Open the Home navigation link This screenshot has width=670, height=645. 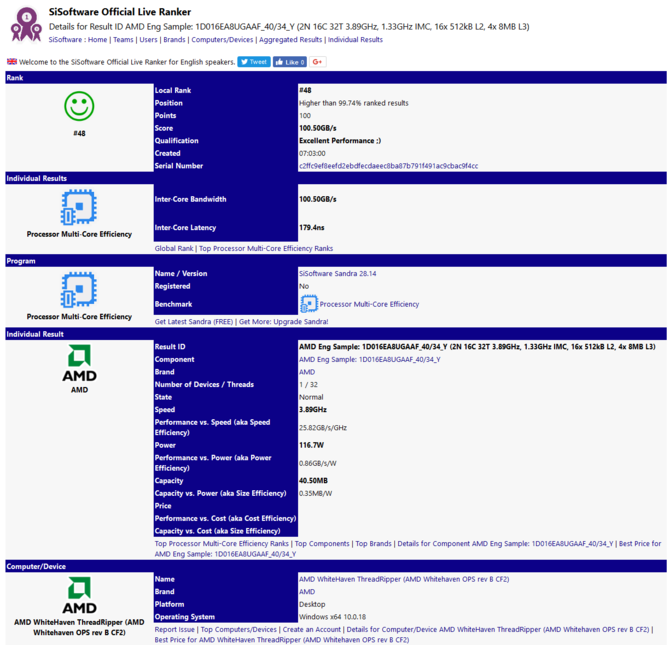click(97, 40)
